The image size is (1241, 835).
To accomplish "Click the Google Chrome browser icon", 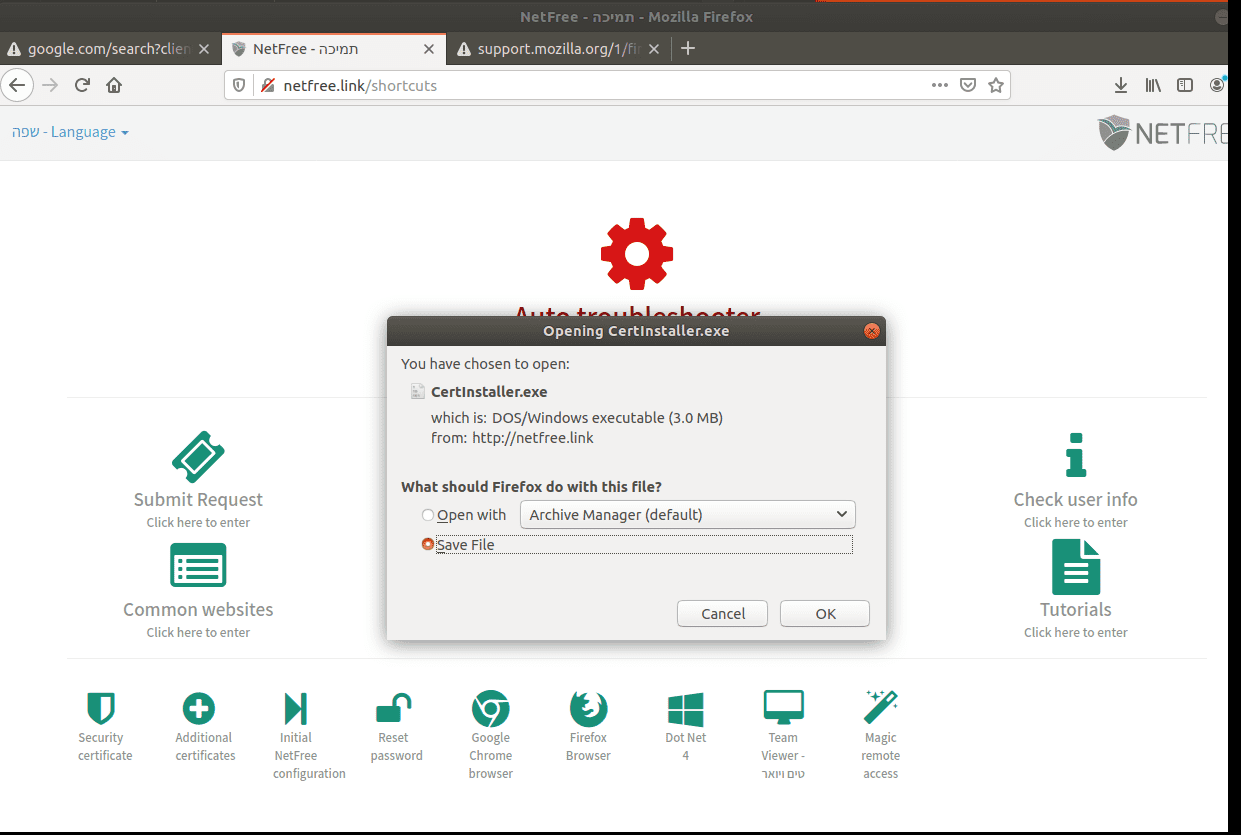I will tap(490, 708).
